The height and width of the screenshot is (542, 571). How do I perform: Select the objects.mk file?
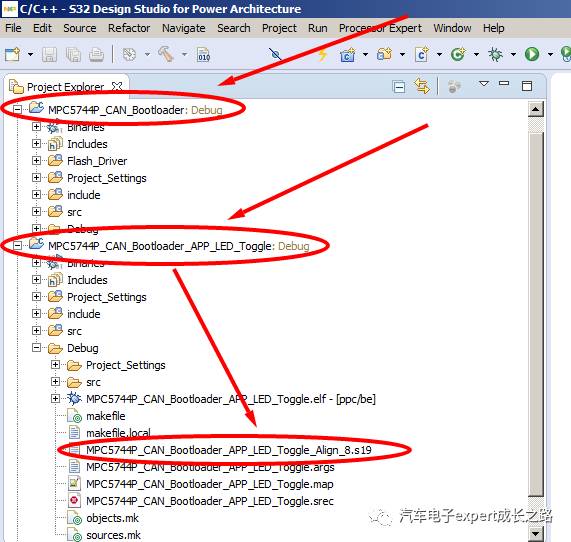click(x=112, y=518)
